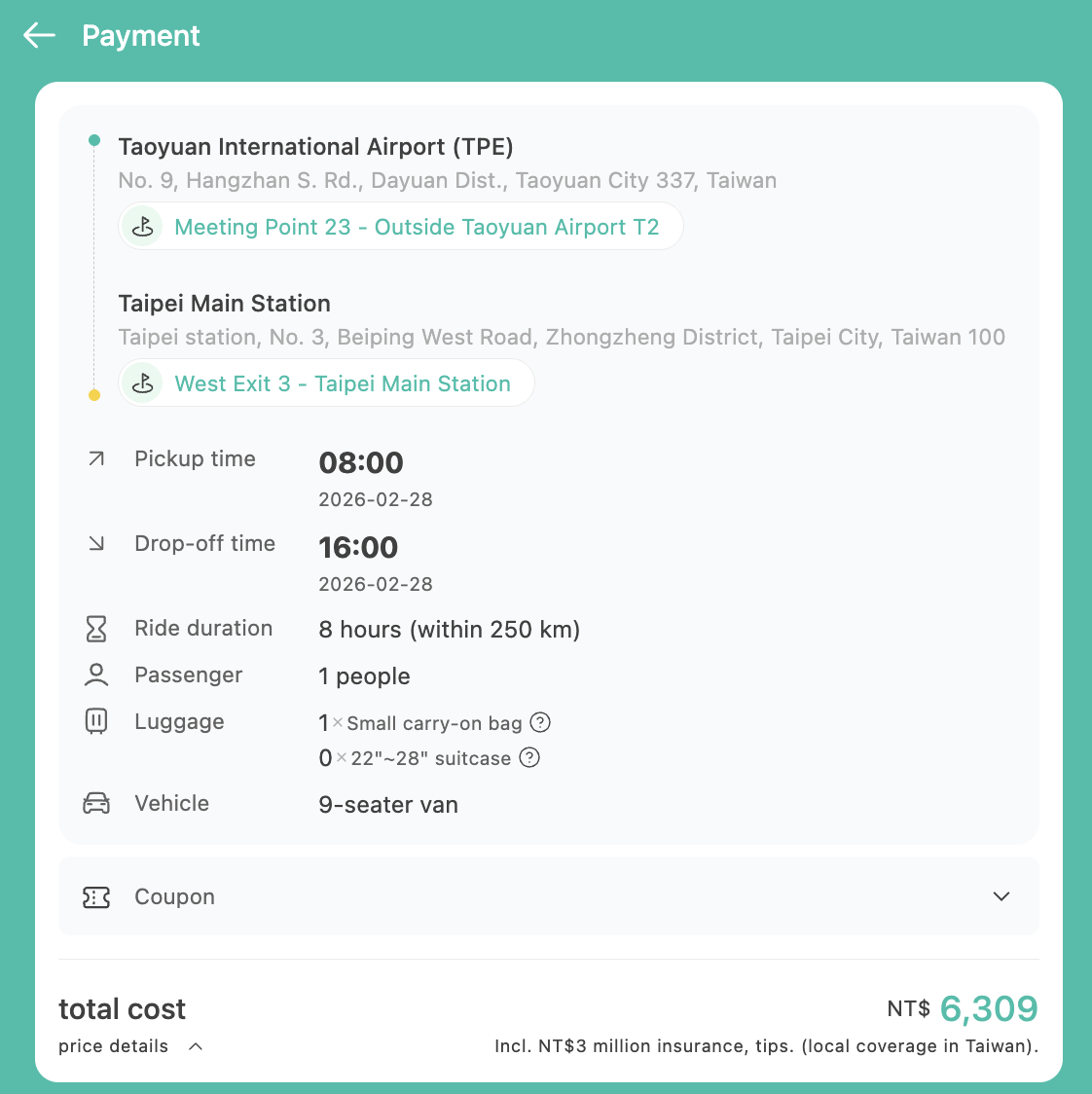1092x1094 pixels.
Task: Click the vehicle car icon
Action: (x=96, y=804)
